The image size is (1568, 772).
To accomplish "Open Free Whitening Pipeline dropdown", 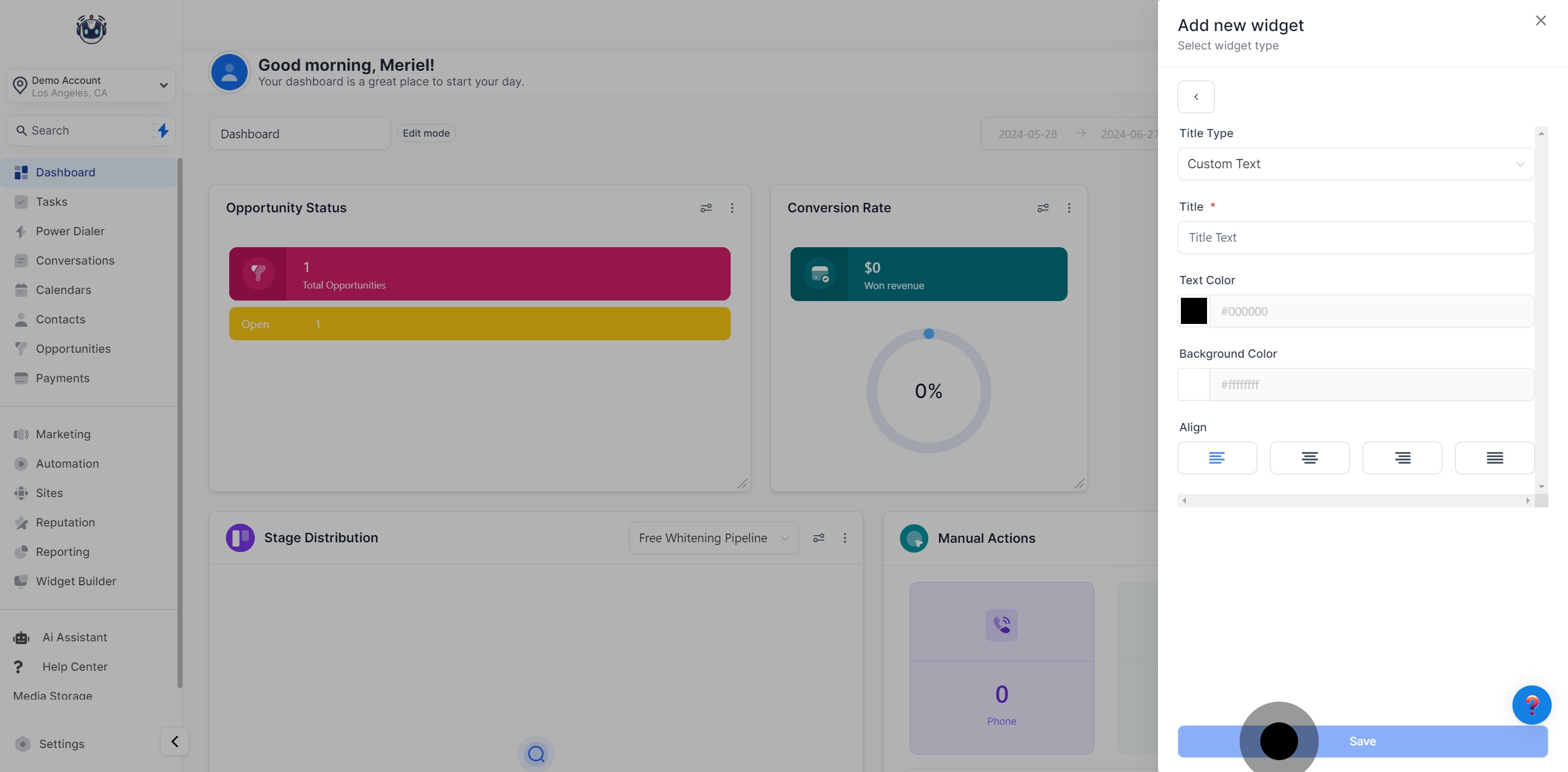I will [713, 537].
